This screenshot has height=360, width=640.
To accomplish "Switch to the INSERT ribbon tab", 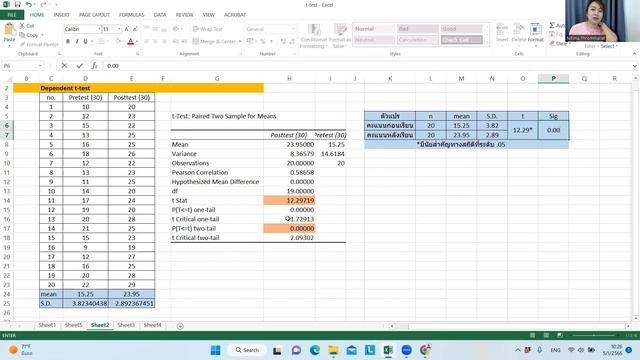I will (62, 15).
